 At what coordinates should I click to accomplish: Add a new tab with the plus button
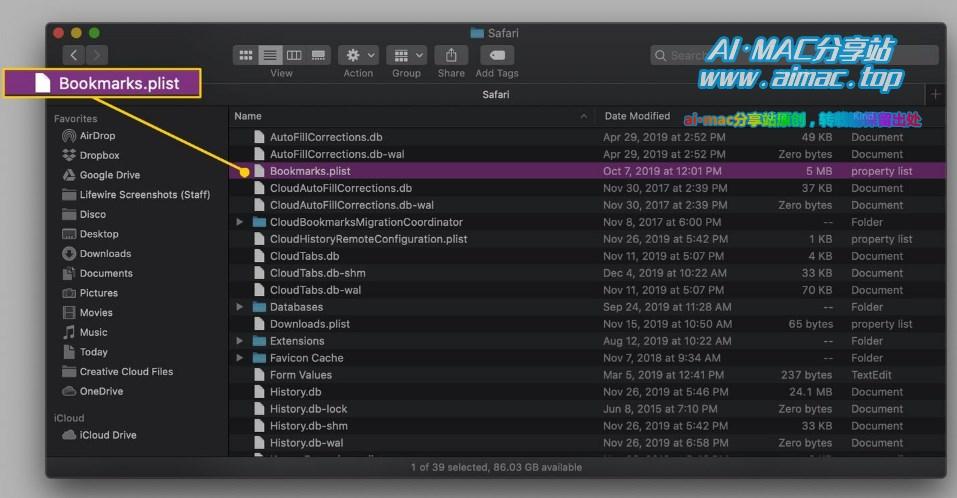click(x=935, y=95)
